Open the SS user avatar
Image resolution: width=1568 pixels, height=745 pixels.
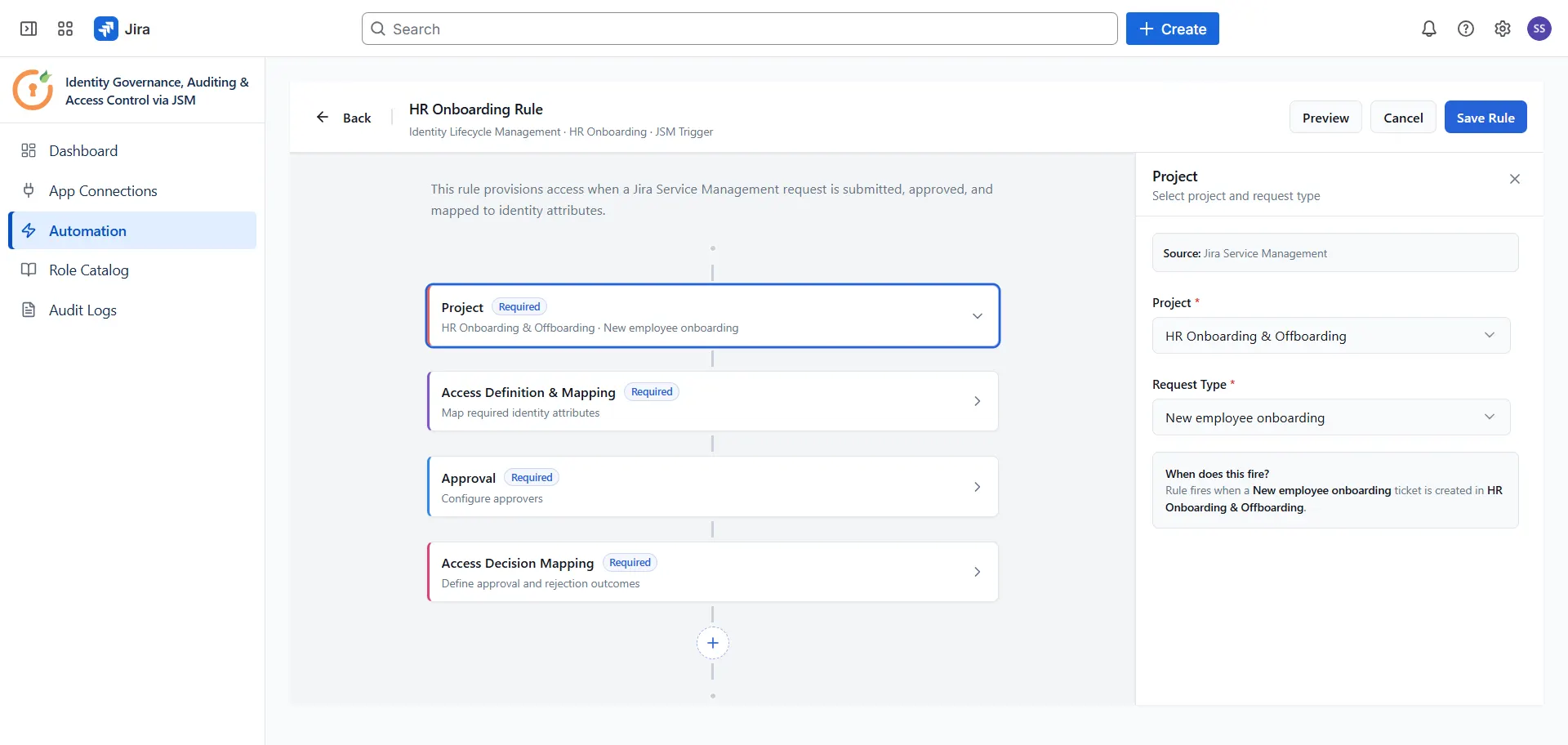click(1539, 29)
